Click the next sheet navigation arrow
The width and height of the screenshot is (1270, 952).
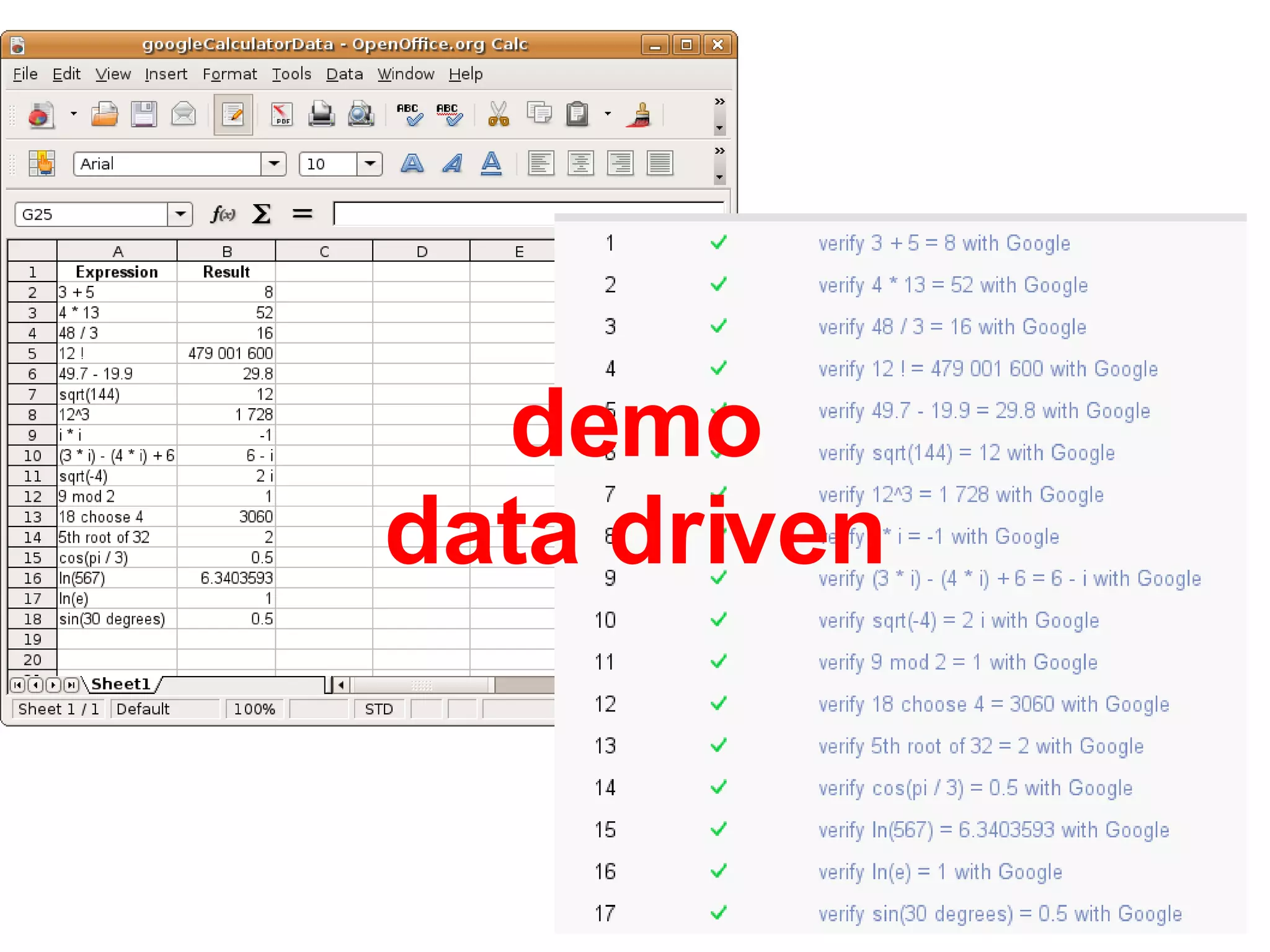tap(53, 685)
